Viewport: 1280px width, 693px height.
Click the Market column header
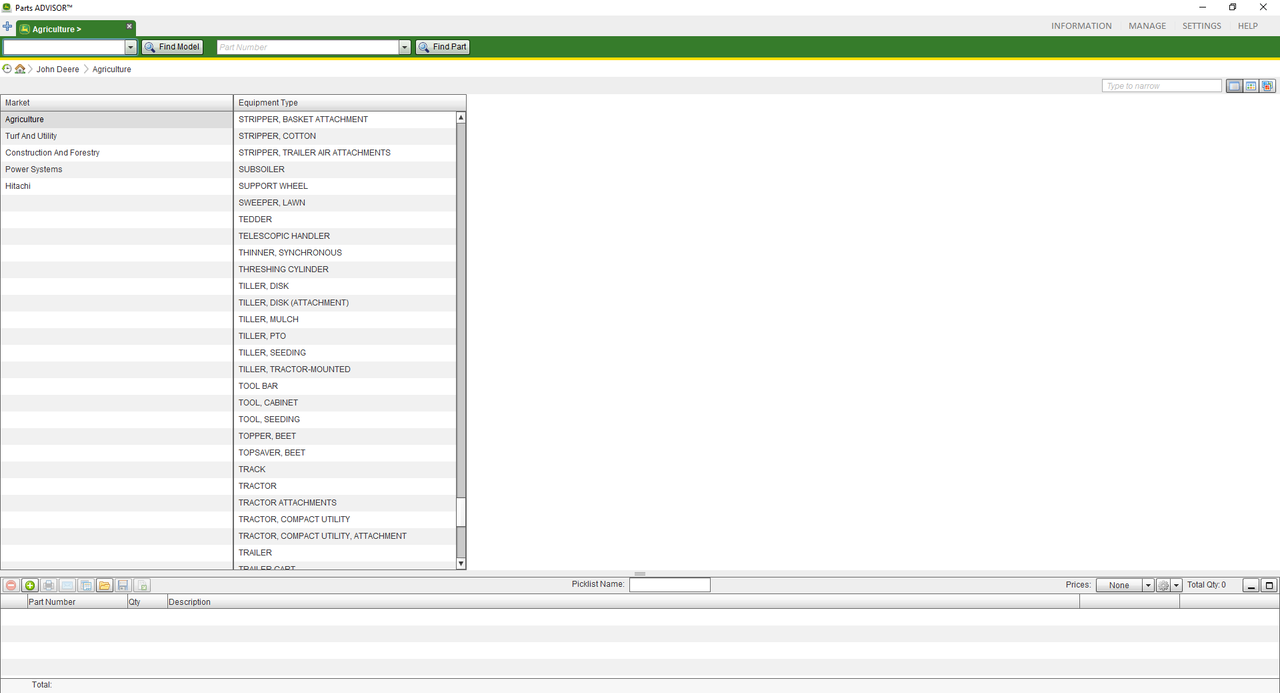[116, 103]
